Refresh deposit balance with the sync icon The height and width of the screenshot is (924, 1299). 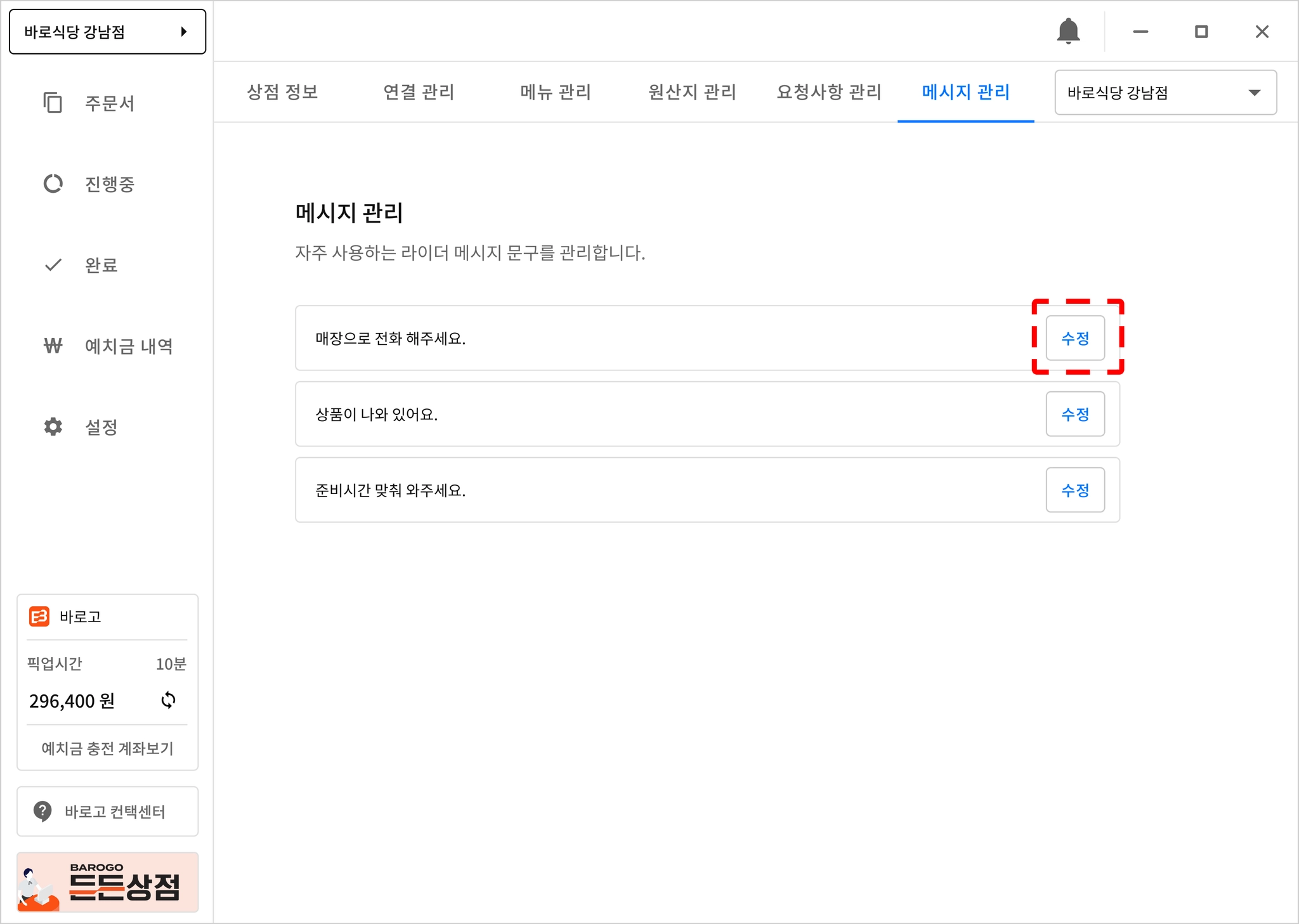(x=168, y=700)
